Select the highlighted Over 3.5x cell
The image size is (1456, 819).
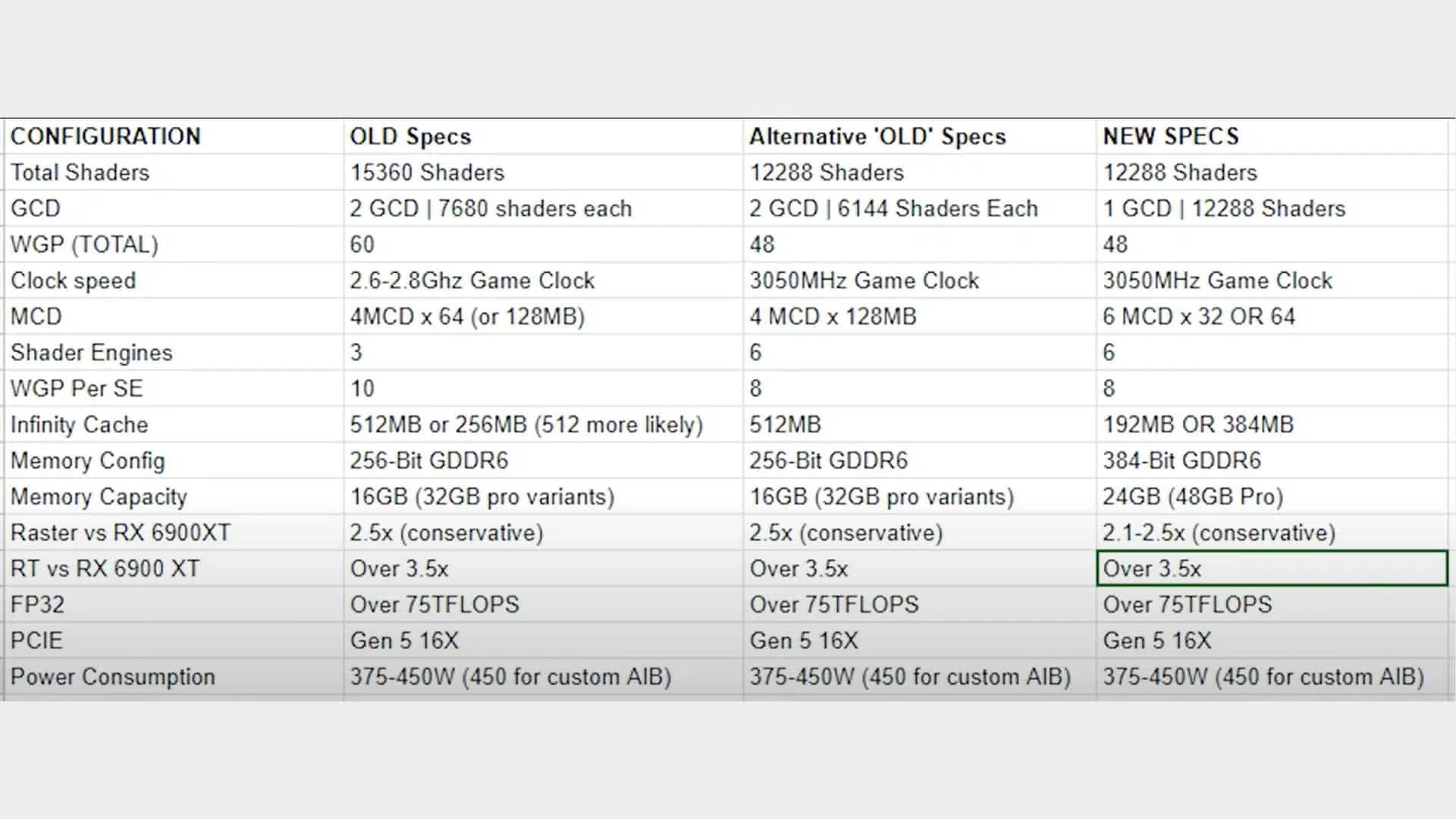click(1272, 569)
